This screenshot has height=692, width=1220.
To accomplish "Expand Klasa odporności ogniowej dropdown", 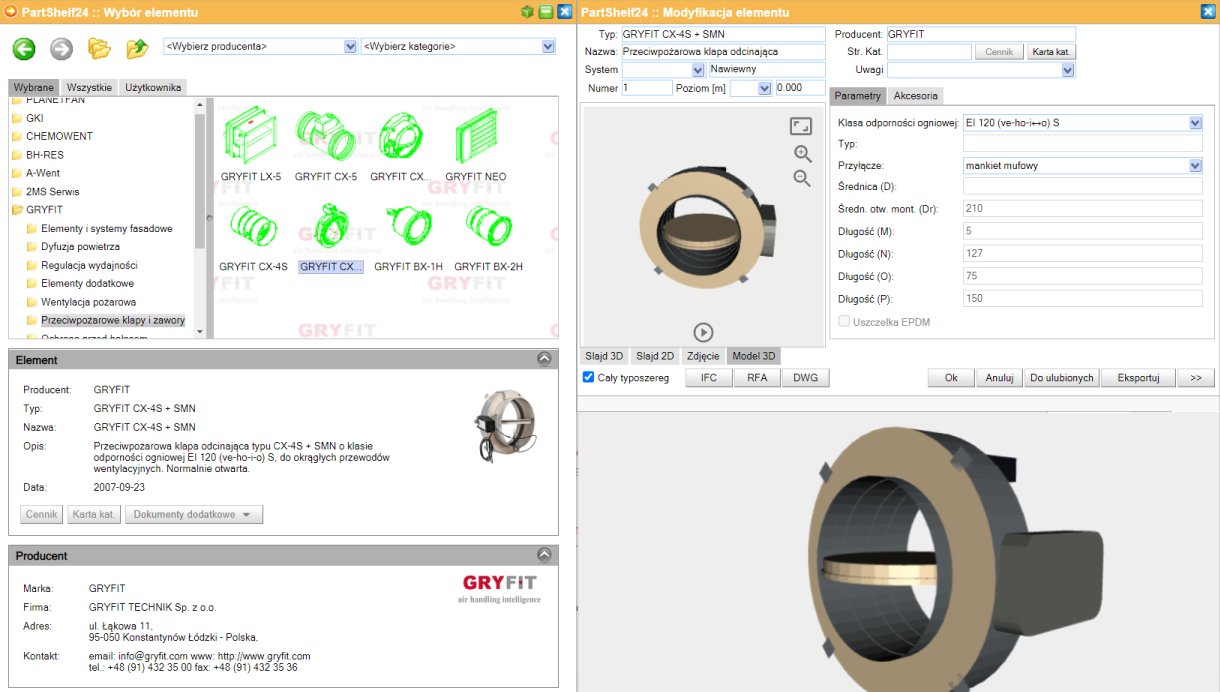I will point(1195,123).
